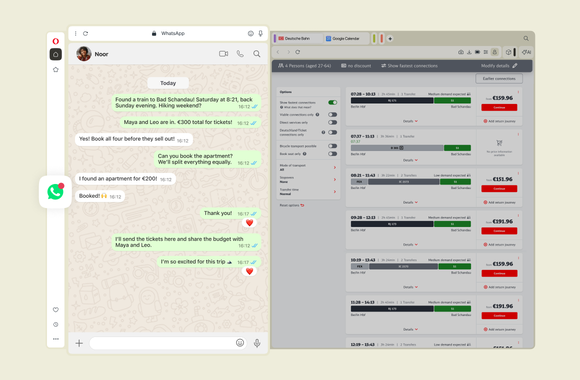Enable the Direct services only toggle
This screenshot has height=380, width=580.
(x=333, y=122)
